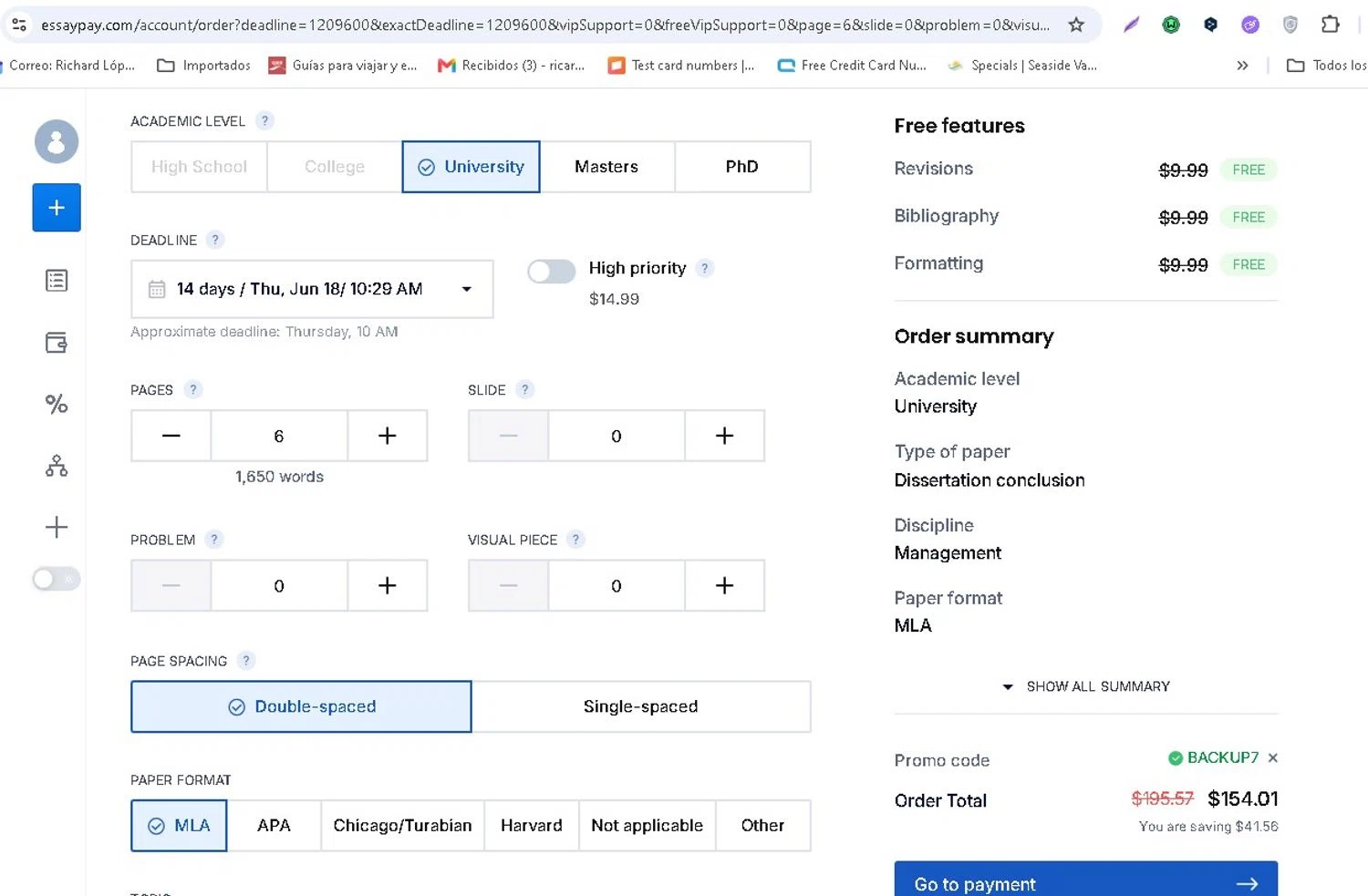
Task: Increase the pages count
Action: coord(387,436)
